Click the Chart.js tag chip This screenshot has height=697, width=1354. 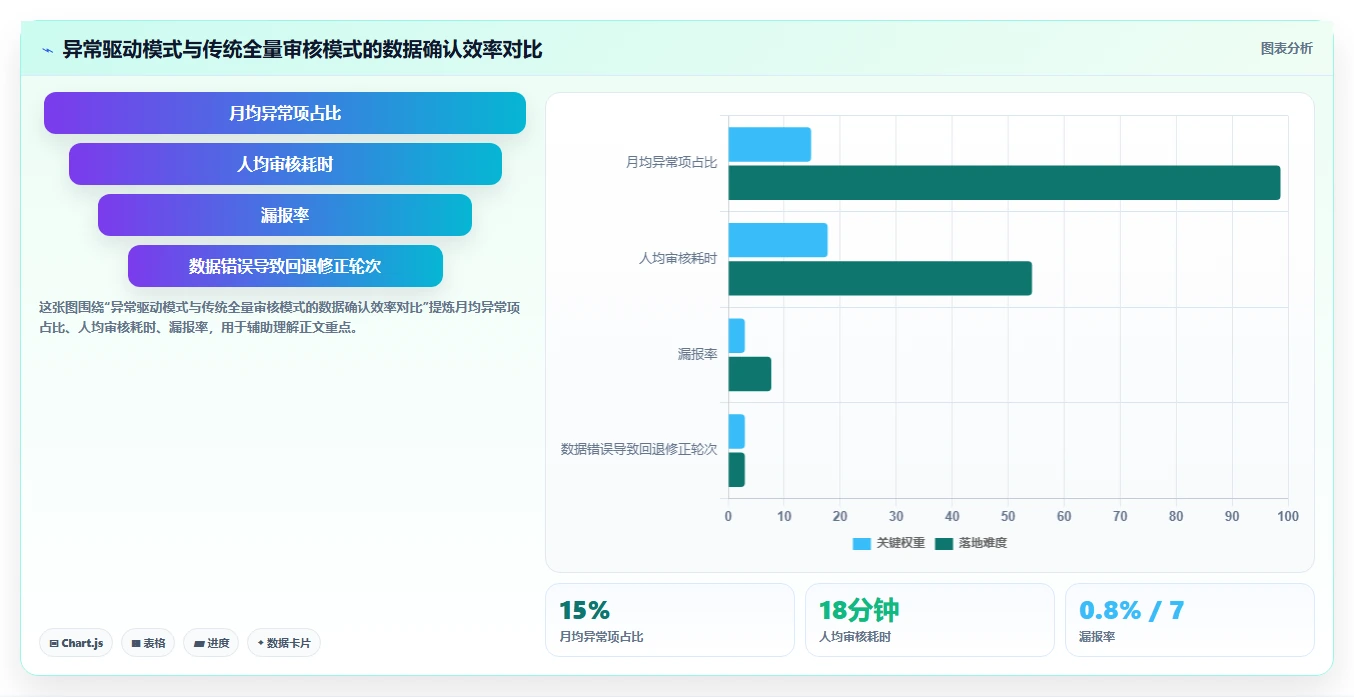(76, 643)
